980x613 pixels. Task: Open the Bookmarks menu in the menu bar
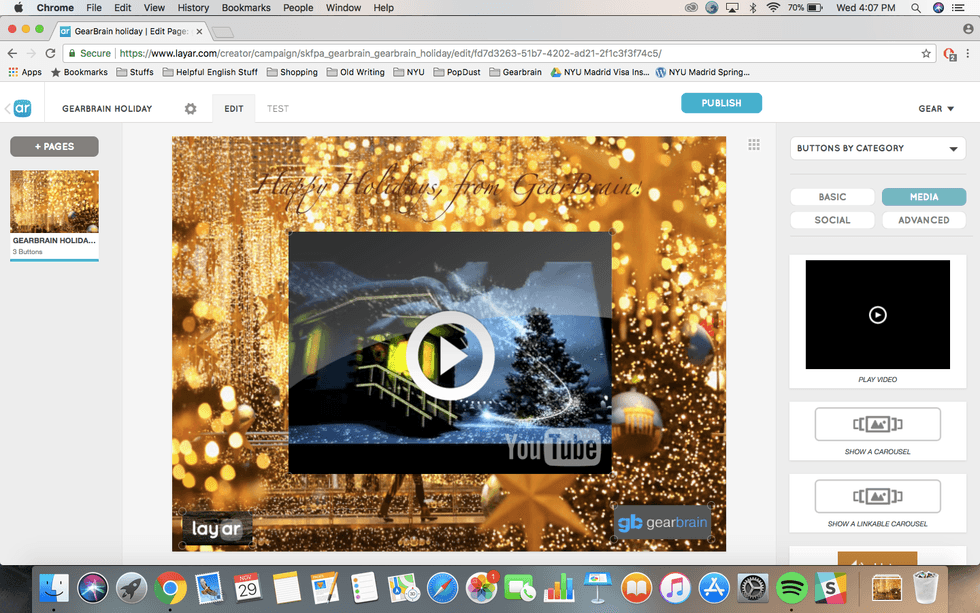pos(245,7)
